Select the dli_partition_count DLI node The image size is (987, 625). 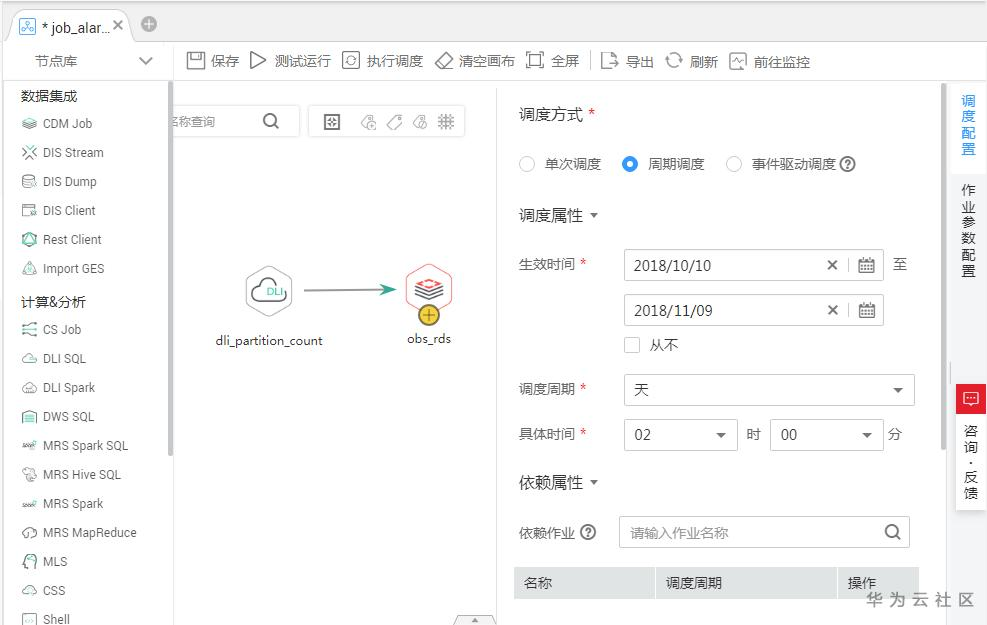pyautogui.click(x=269, y=291)
